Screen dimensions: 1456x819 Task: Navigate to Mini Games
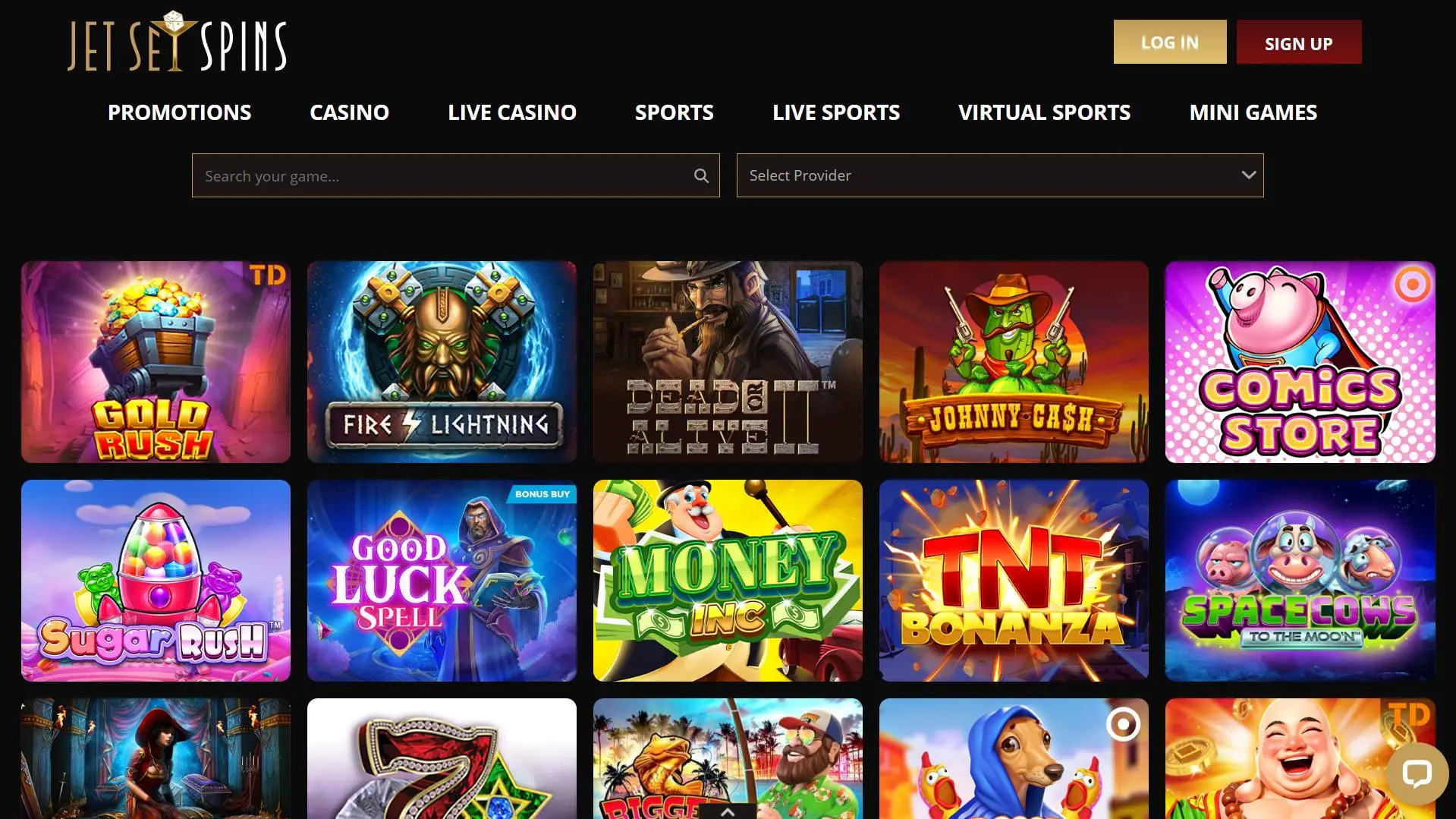click(x=1253, y=112)
